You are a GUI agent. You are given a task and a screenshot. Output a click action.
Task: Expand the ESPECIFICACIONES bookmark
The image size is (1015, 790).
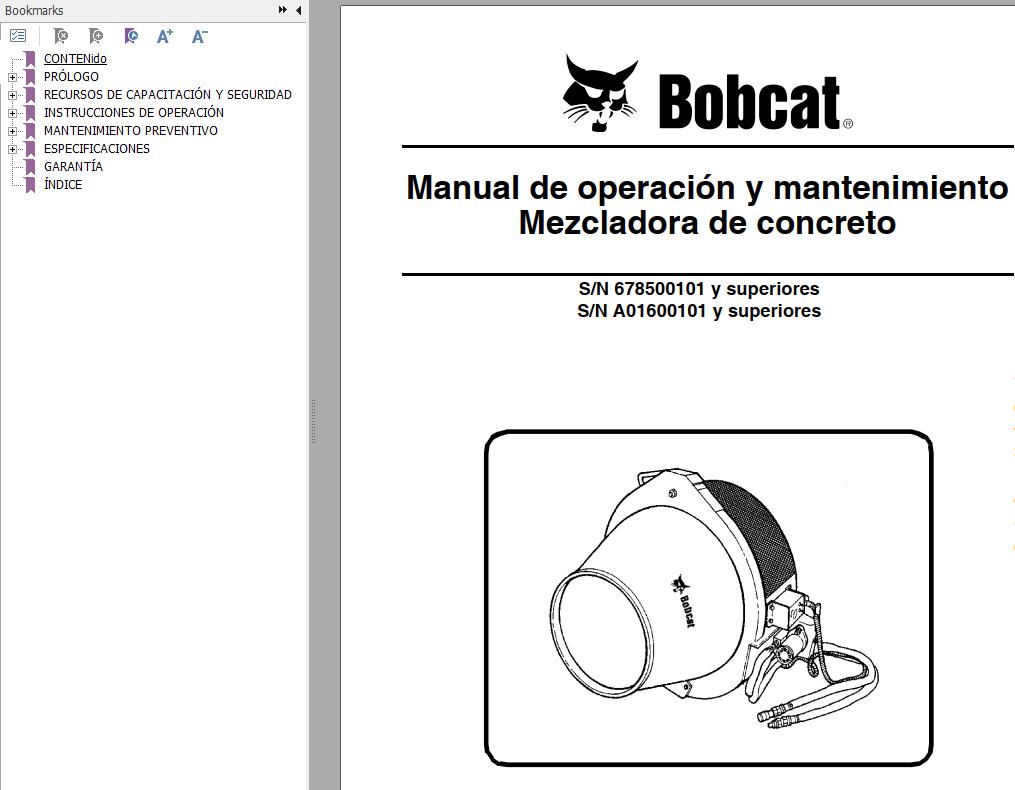(x=12, y=150)
